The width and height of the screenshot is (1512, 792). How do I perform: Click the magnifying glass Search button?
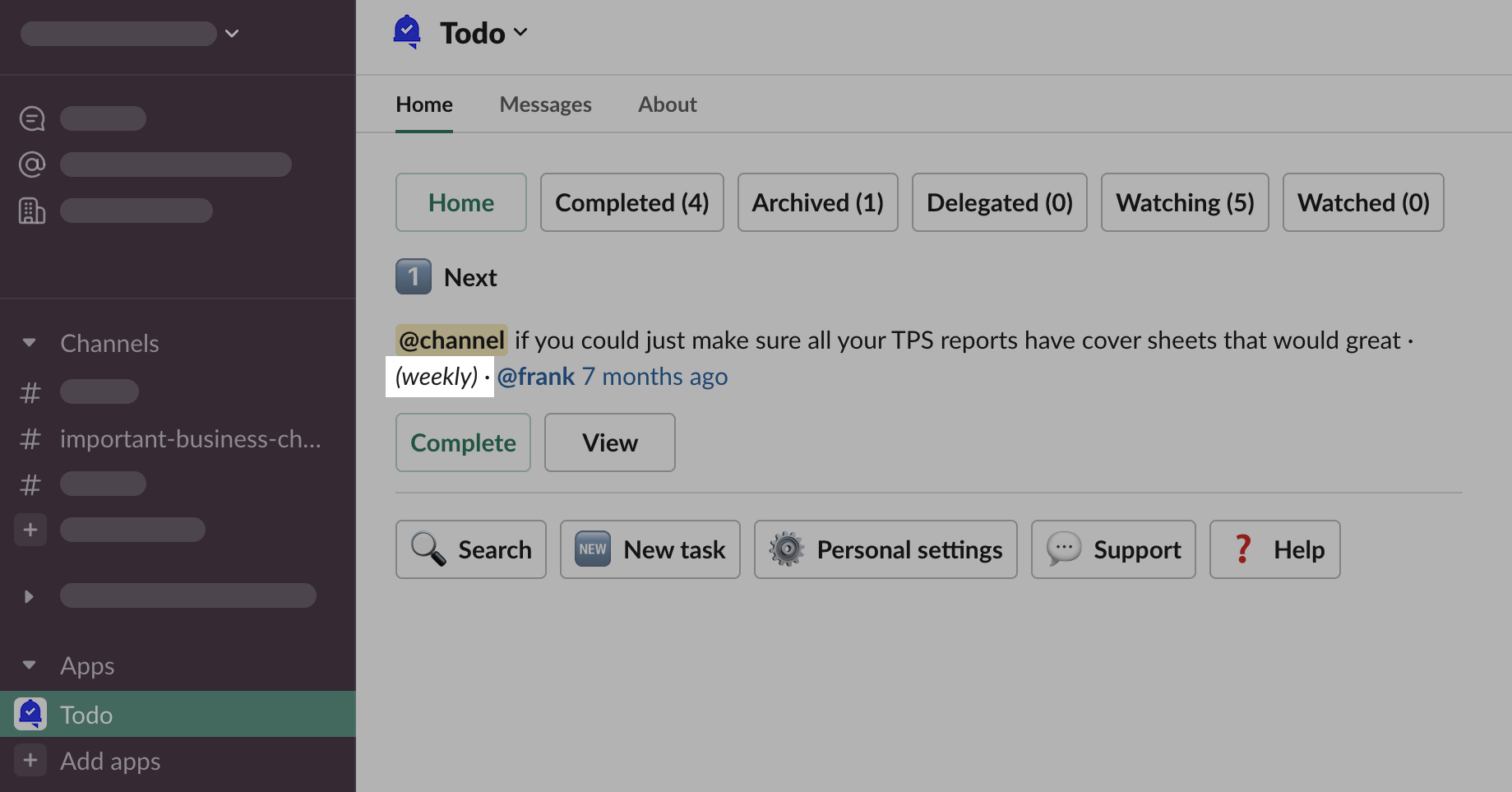click(470, 549)
